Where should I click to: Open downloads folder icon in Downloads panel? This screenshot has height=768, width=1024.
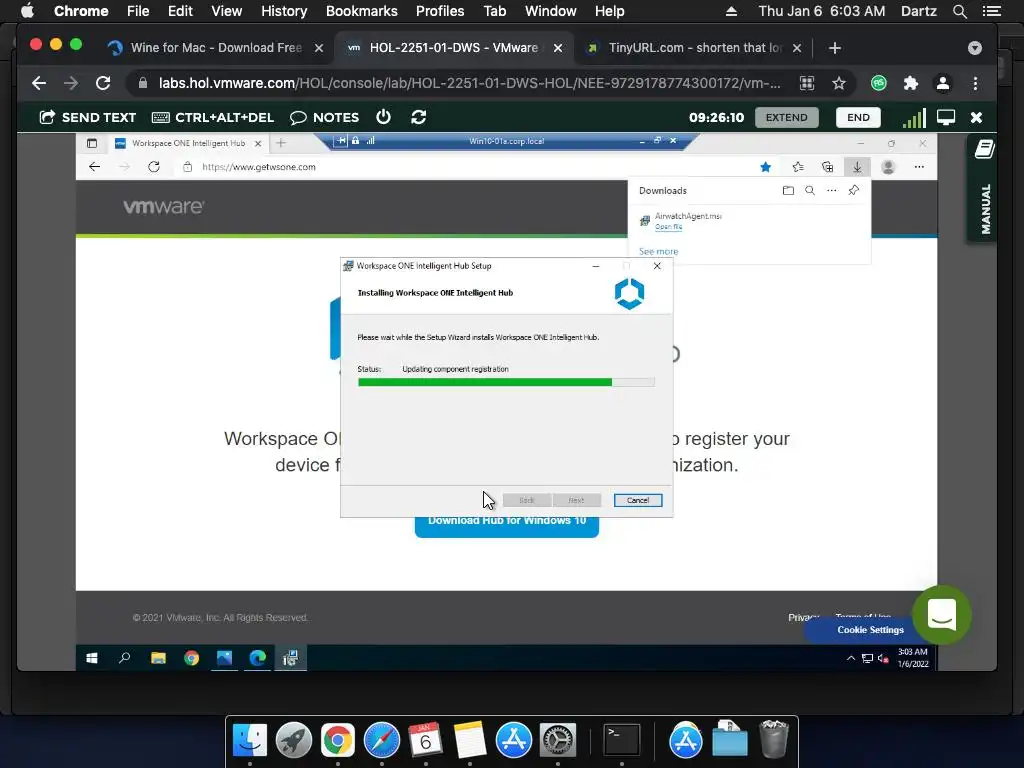pyautogui.click(x=788, y=191)
